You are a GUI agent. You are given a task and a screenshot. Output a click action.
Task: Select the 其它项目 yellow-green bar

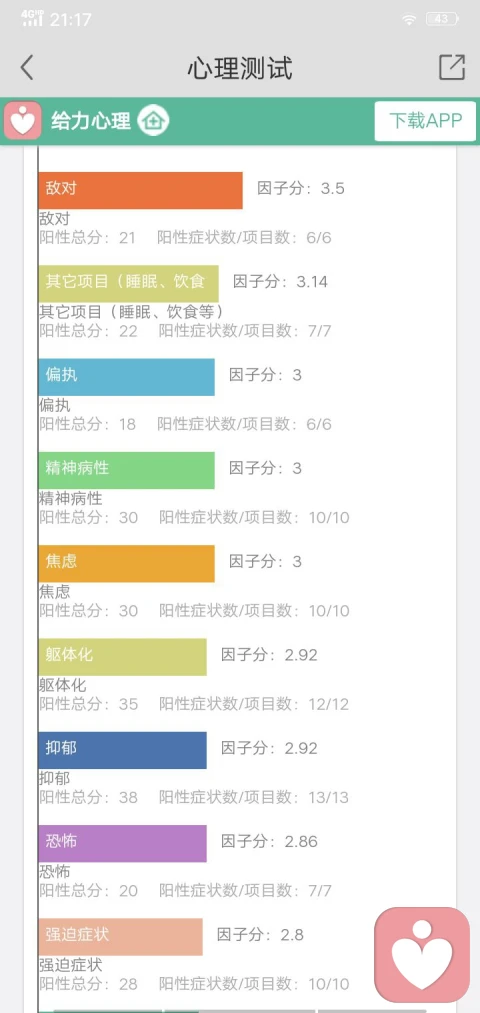[x=128, y=283]
